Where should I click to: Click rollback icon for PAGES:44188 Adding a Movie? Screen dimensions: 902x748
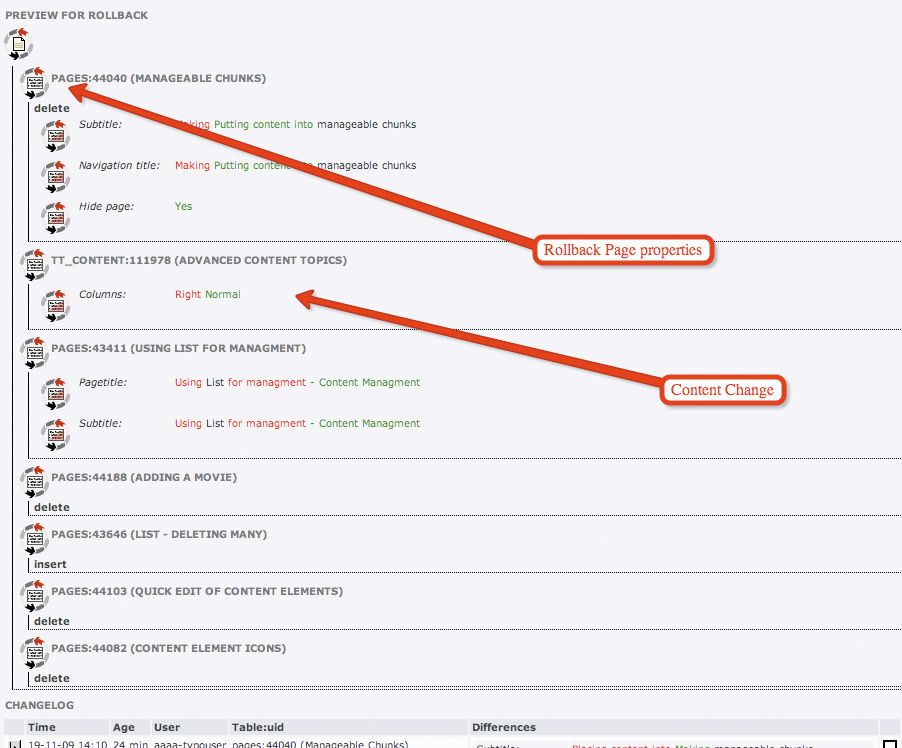pos(34,482)
